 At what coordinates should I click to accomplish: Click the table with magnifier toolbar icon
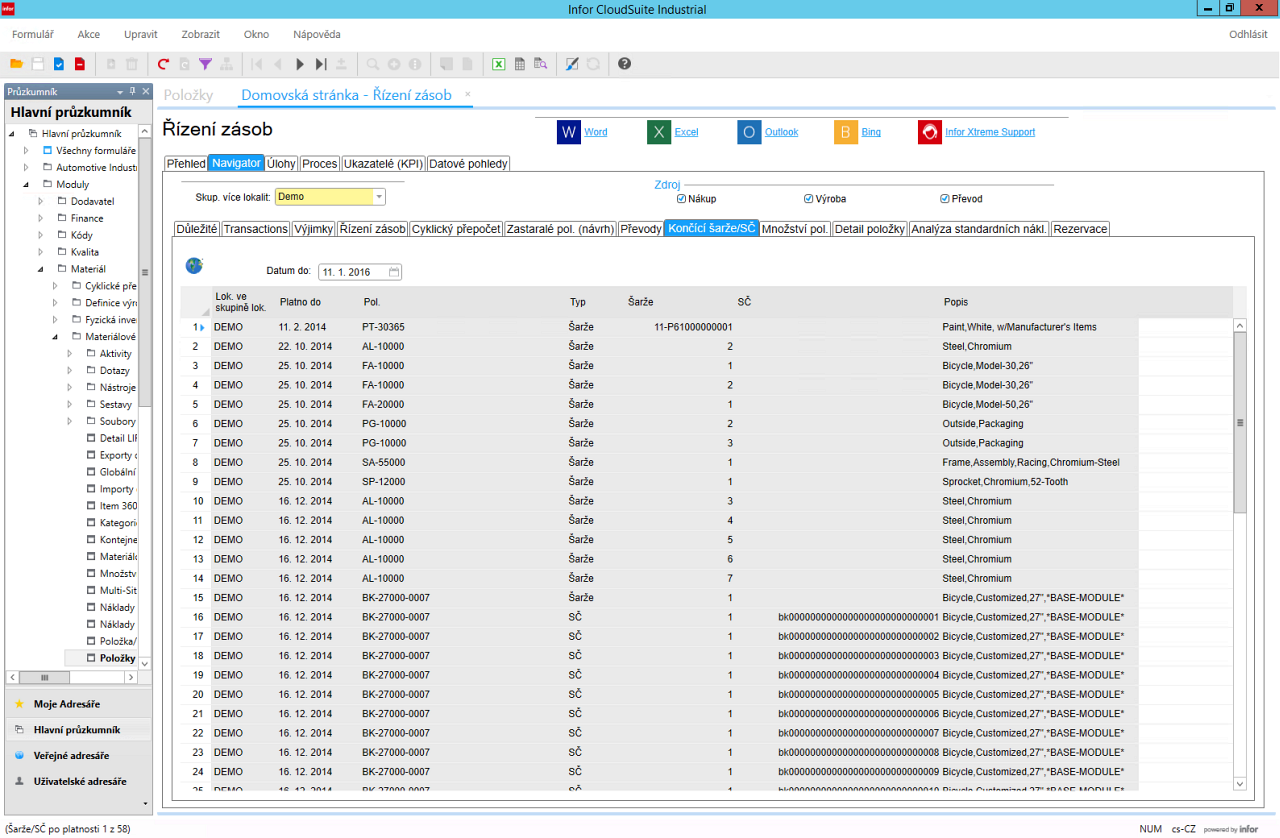coord(541,64)
